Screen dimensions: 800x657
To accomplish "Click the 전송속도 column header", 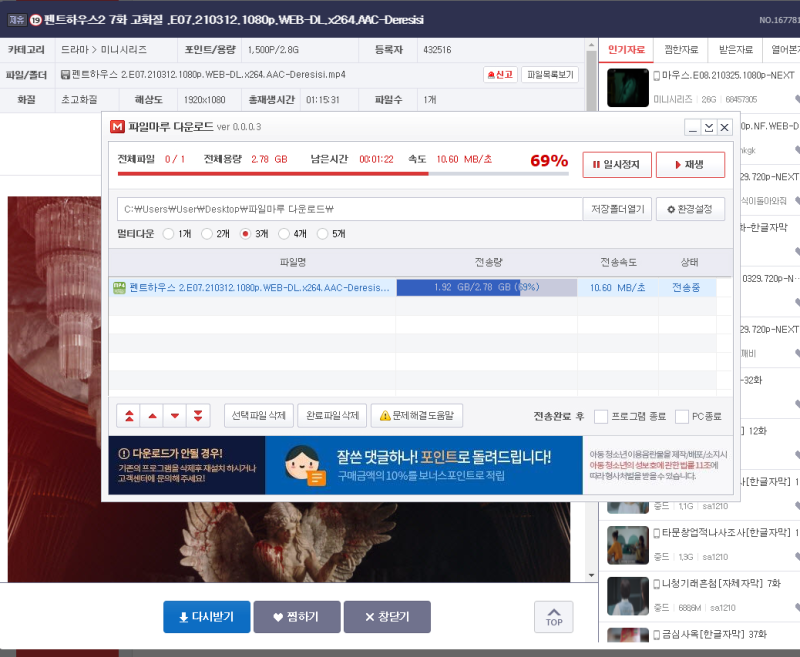I will pos(618,262).
